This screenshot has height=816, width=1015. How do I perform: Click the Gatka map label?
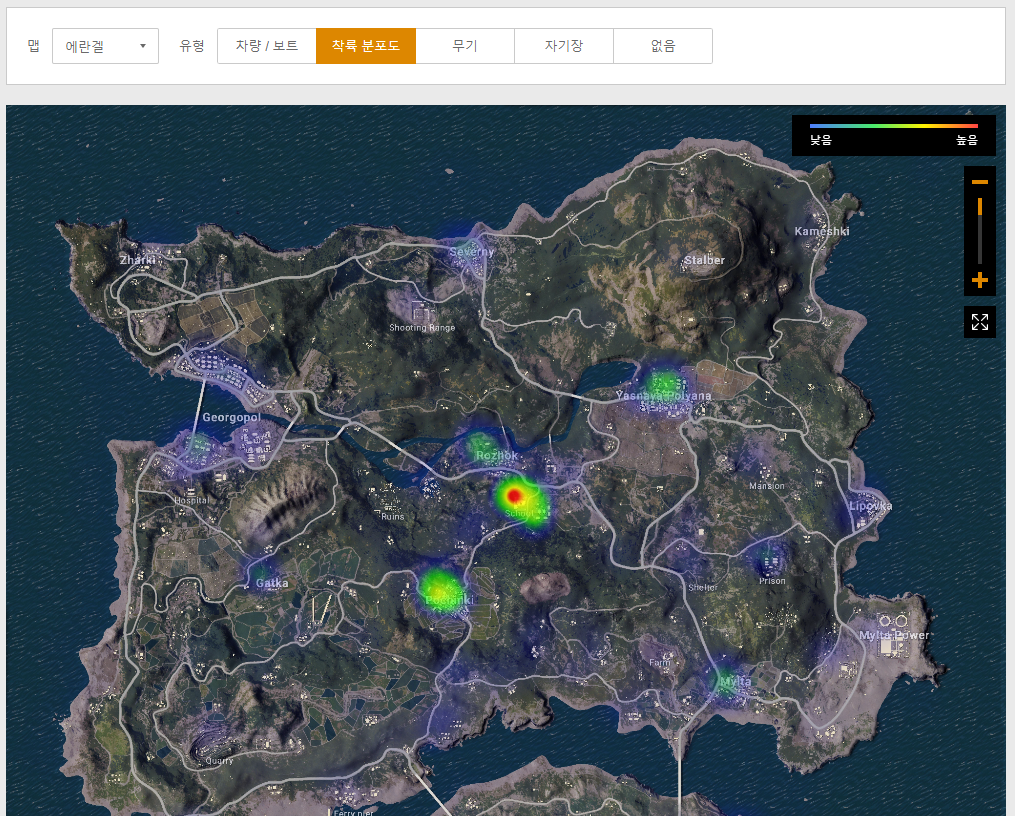point(272,583)
